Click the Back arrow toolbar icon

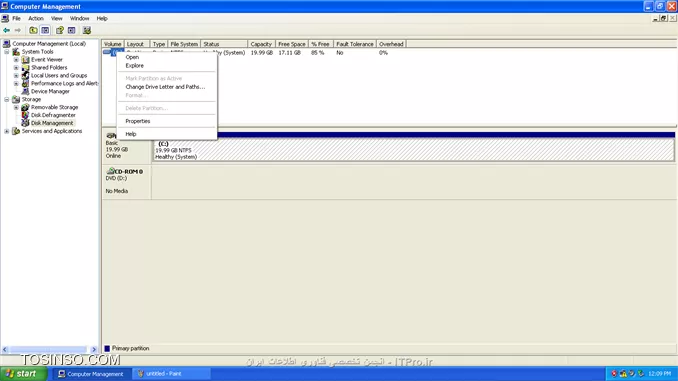tap(6, 30)
